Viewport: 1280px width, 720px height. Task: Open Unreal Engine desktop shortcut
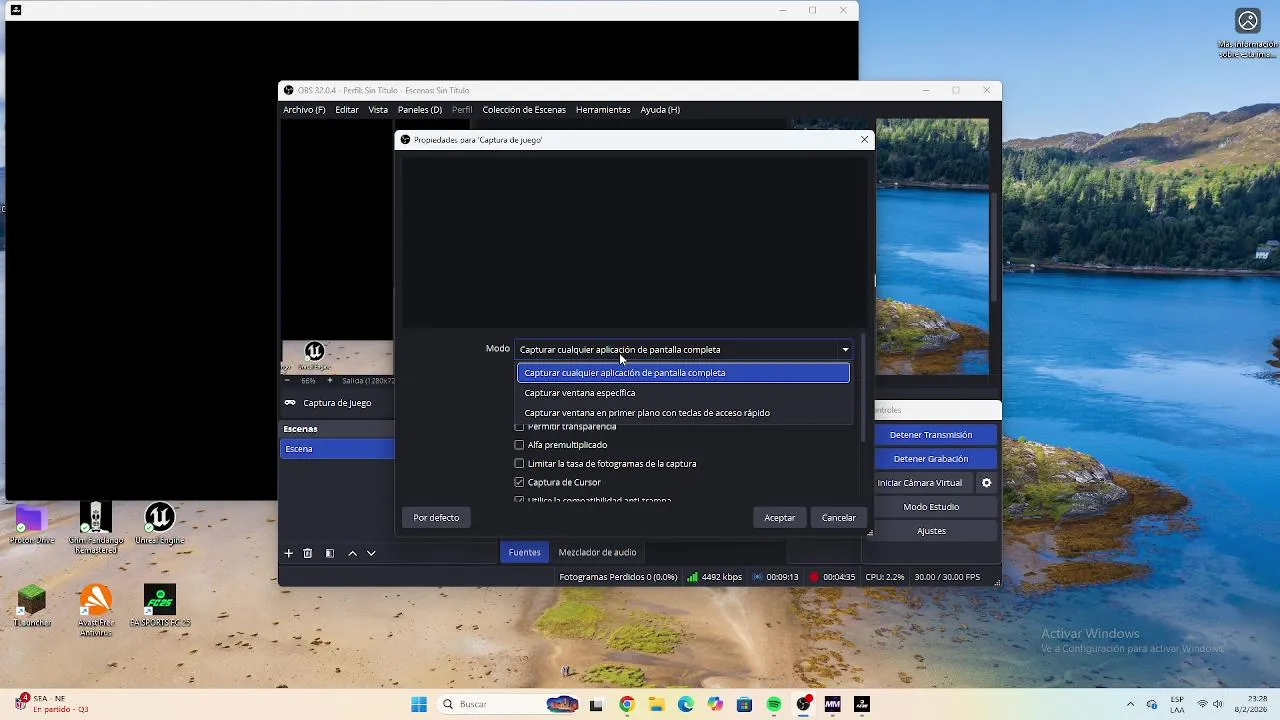pos(160,524)
